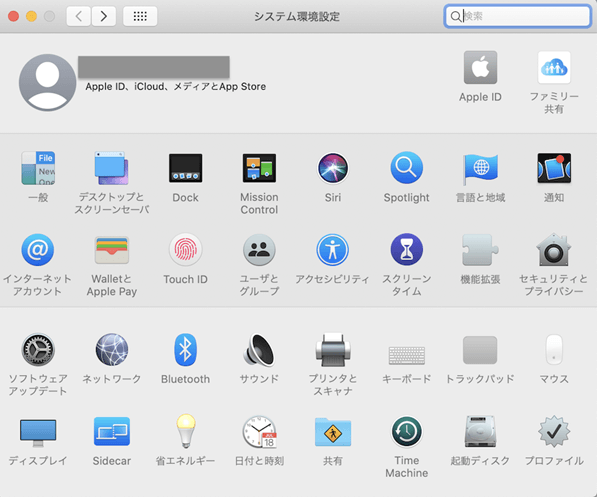Open ソフトウェアアップデート gear icon
597x497 pixels.
pyautogui.click(x=38, y=350)
